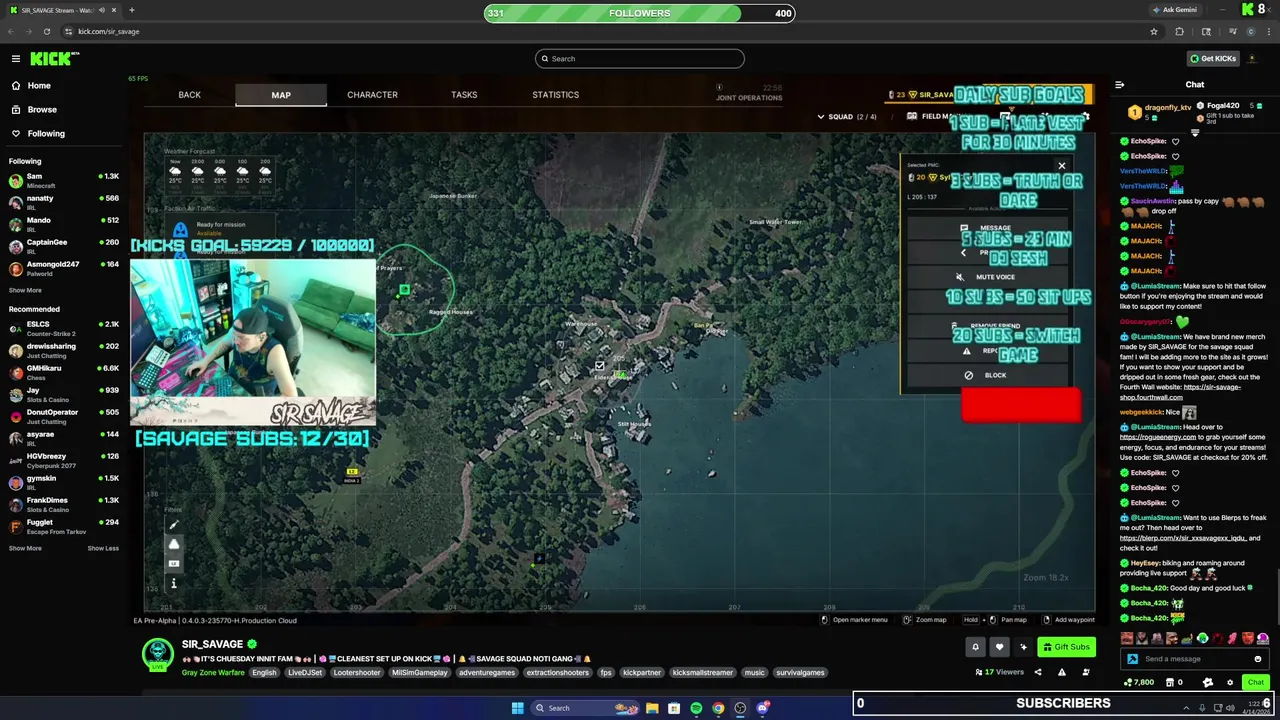
Task: Open Browse in the sidebar
Action: 42,110
